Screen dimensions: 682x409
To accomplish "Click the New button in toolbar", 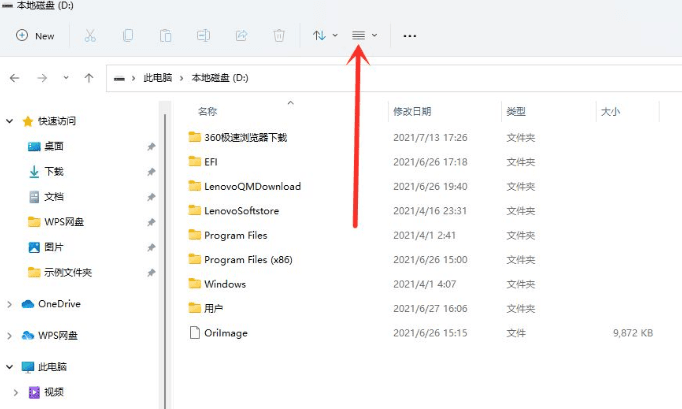I will click(x=35, y=36).
